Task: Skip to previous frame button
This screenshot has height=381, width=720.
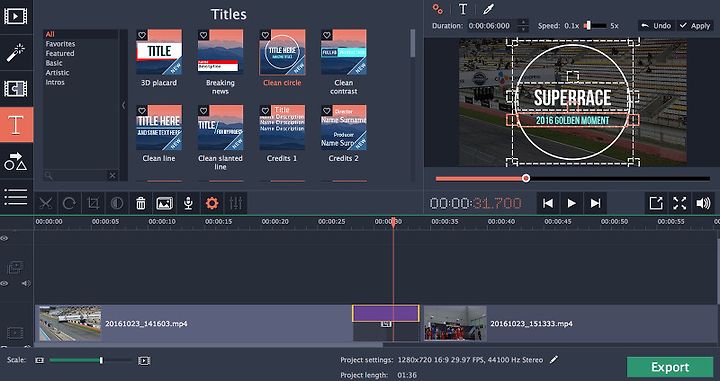Action: (548, 203)
